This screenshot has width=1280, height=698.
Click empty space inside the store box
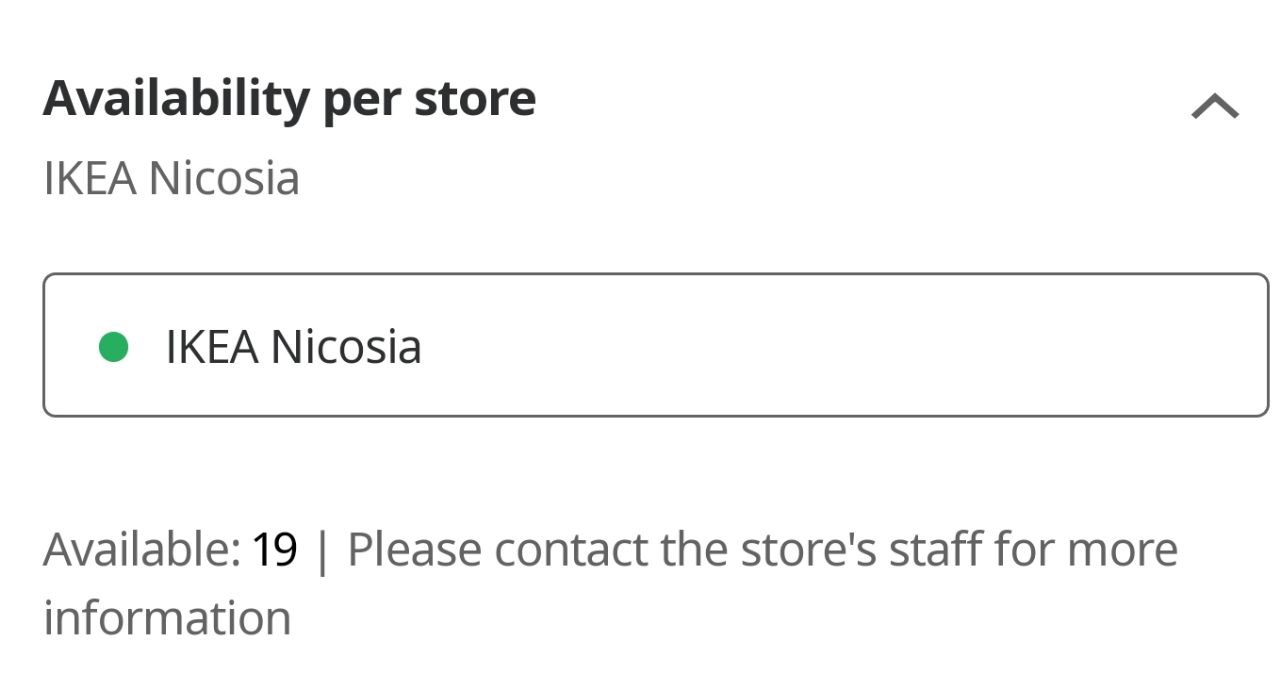850,345
